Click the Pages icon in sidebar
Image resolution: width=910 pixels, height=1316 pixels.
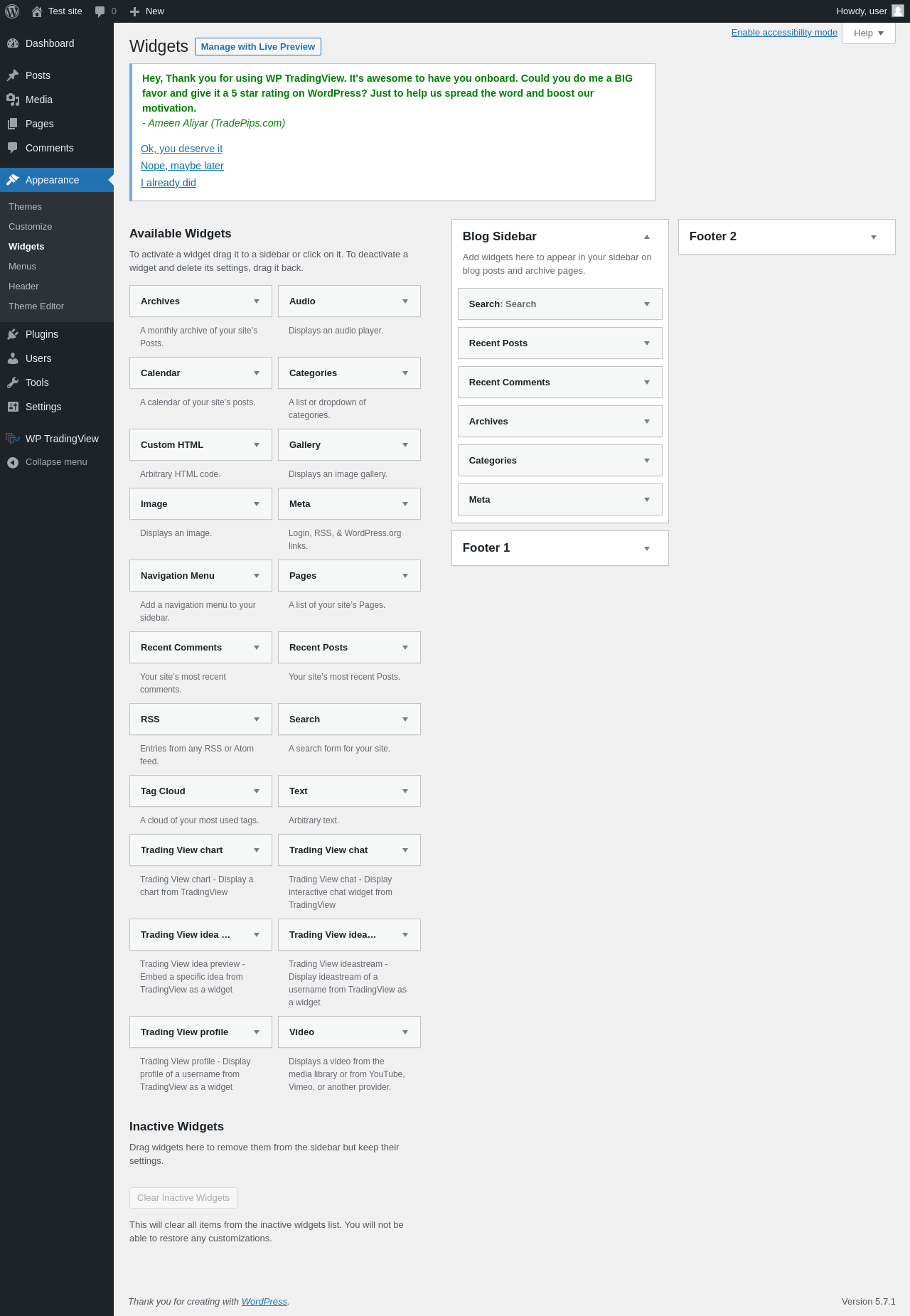click(13, 124)
